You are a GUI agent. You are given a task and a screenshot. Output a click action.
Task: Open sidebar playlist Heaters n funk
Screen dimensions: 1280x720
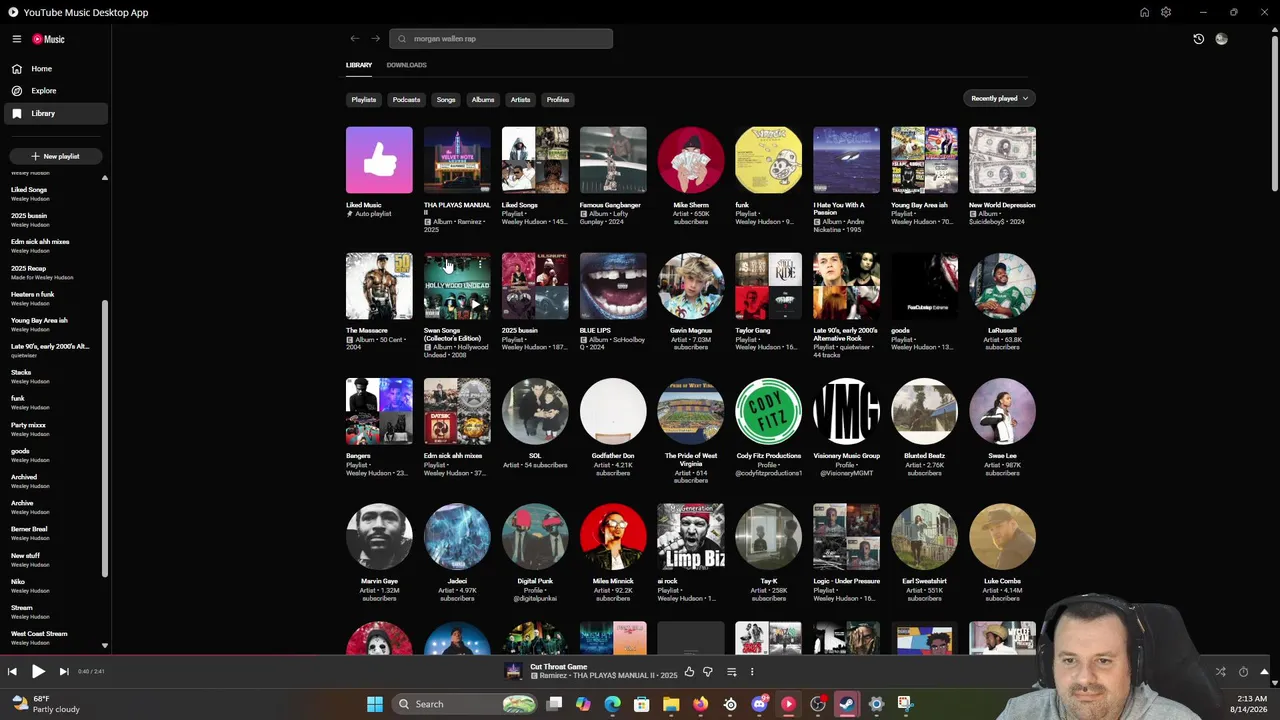tap(50, 298)
